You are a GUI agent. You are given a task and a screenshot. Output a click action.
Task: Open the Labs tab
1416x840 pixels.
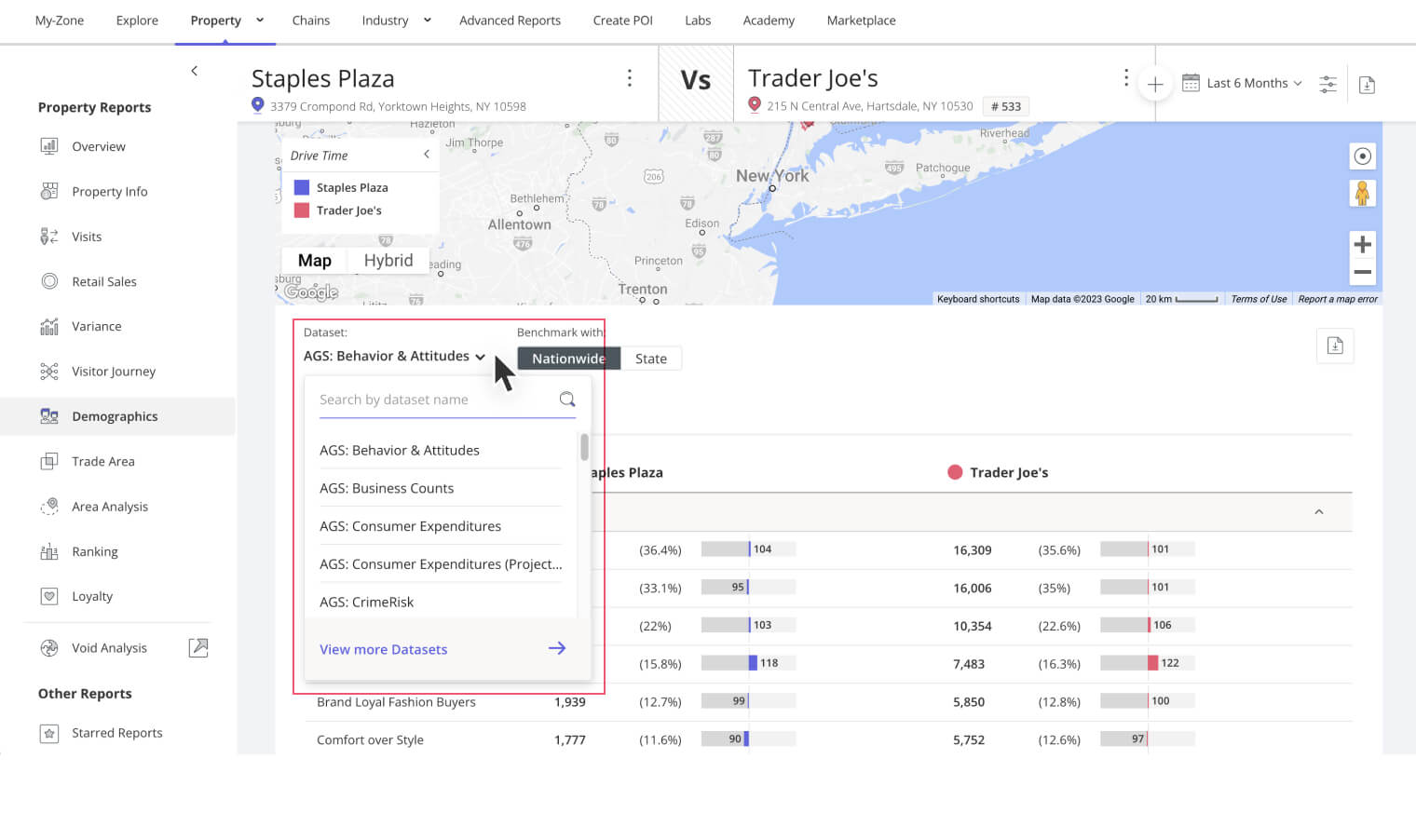698,20
